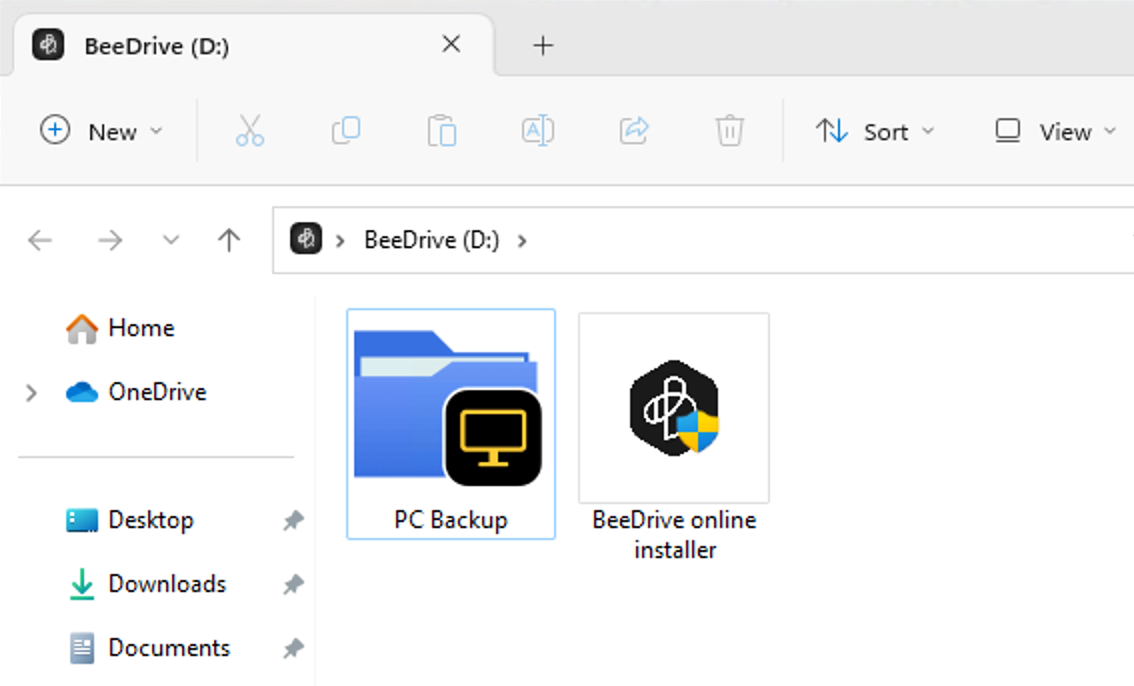The image size is (1134, 686).
Task: Select the PC Backup folder
Action: coord(451,424)
